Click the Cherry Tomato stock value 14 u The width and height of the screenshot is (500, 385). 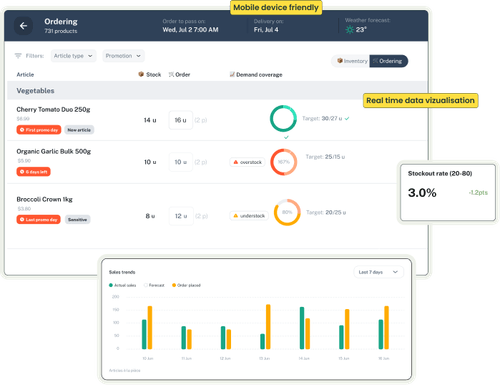(150, 120)
